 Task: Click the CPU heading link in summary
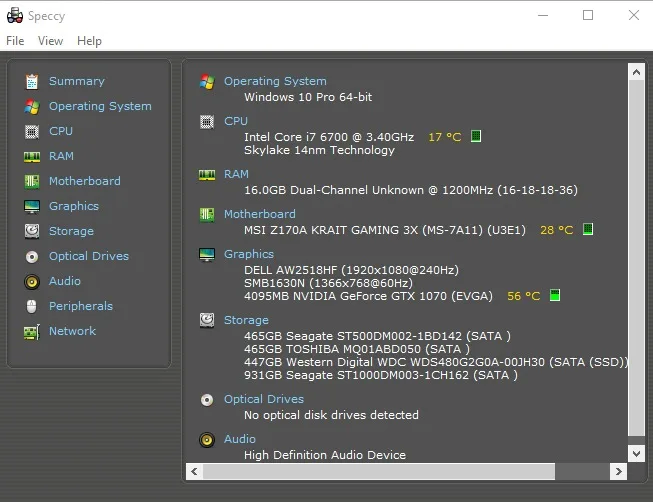click(236, 121)
